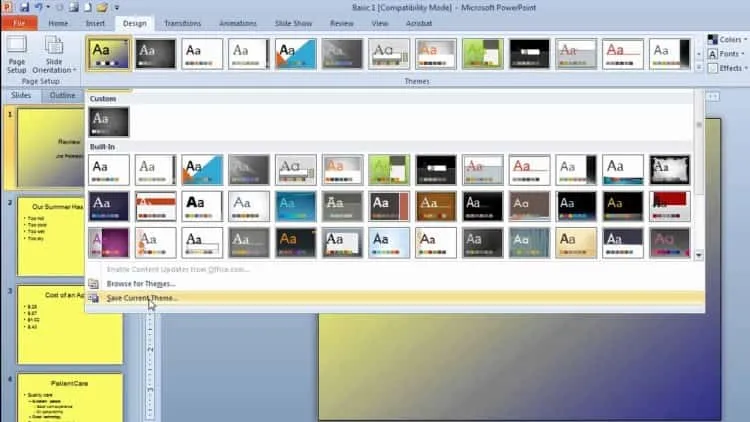Expand the Effects dropdown
This screenshot has height=422, width=750.
(728, 68)
